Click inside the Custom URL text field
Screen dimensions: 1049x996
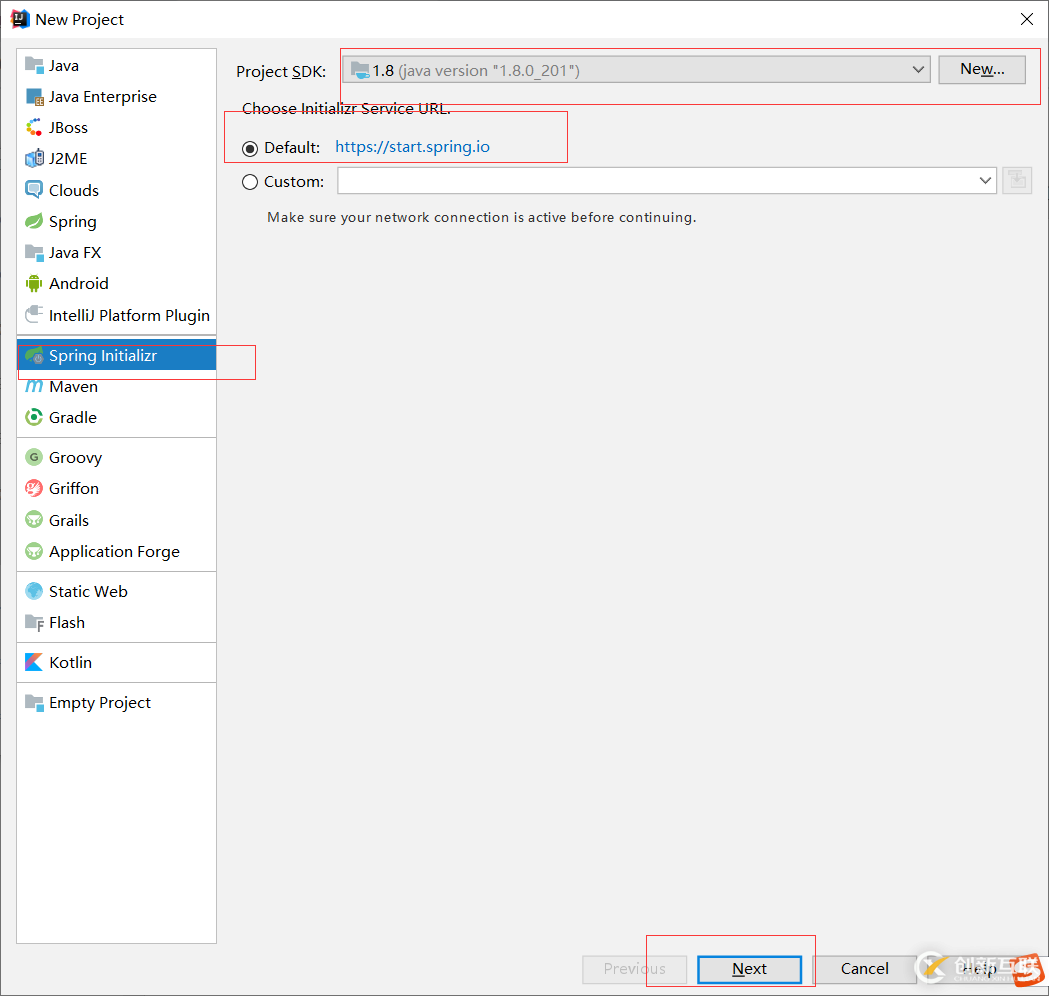click(x=655, y=181)
